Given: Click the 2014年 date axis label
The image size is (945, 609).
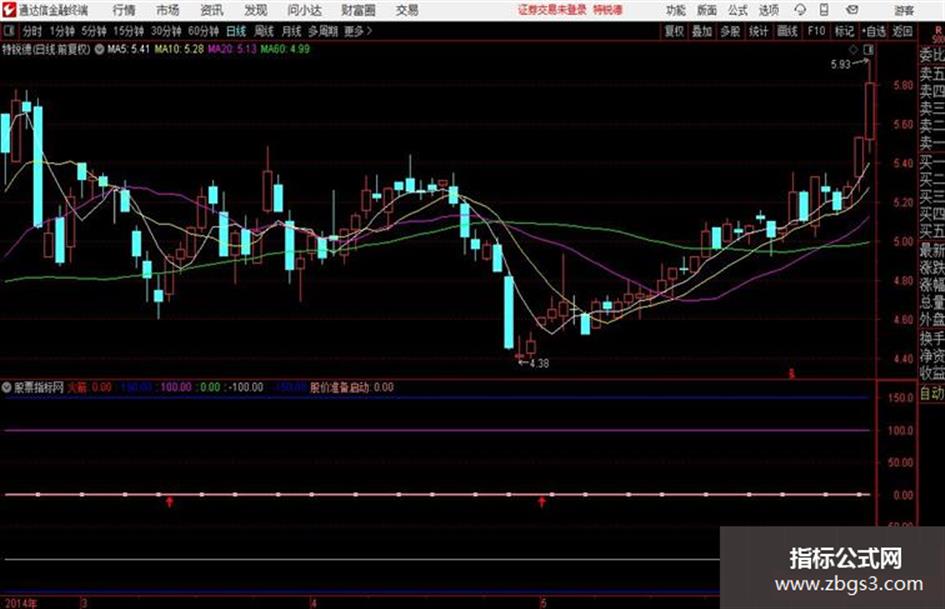Looking at the screenshot, I should (x=20, y=603).
